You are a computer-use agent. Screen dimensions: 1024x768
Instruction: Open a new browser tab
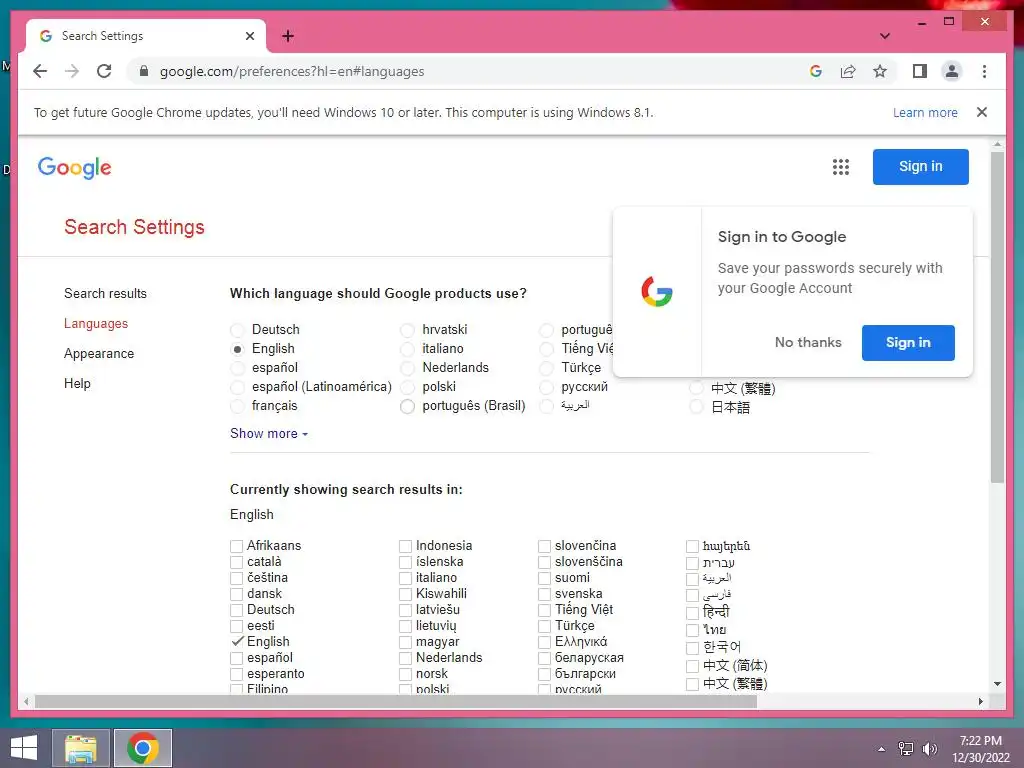288,36
